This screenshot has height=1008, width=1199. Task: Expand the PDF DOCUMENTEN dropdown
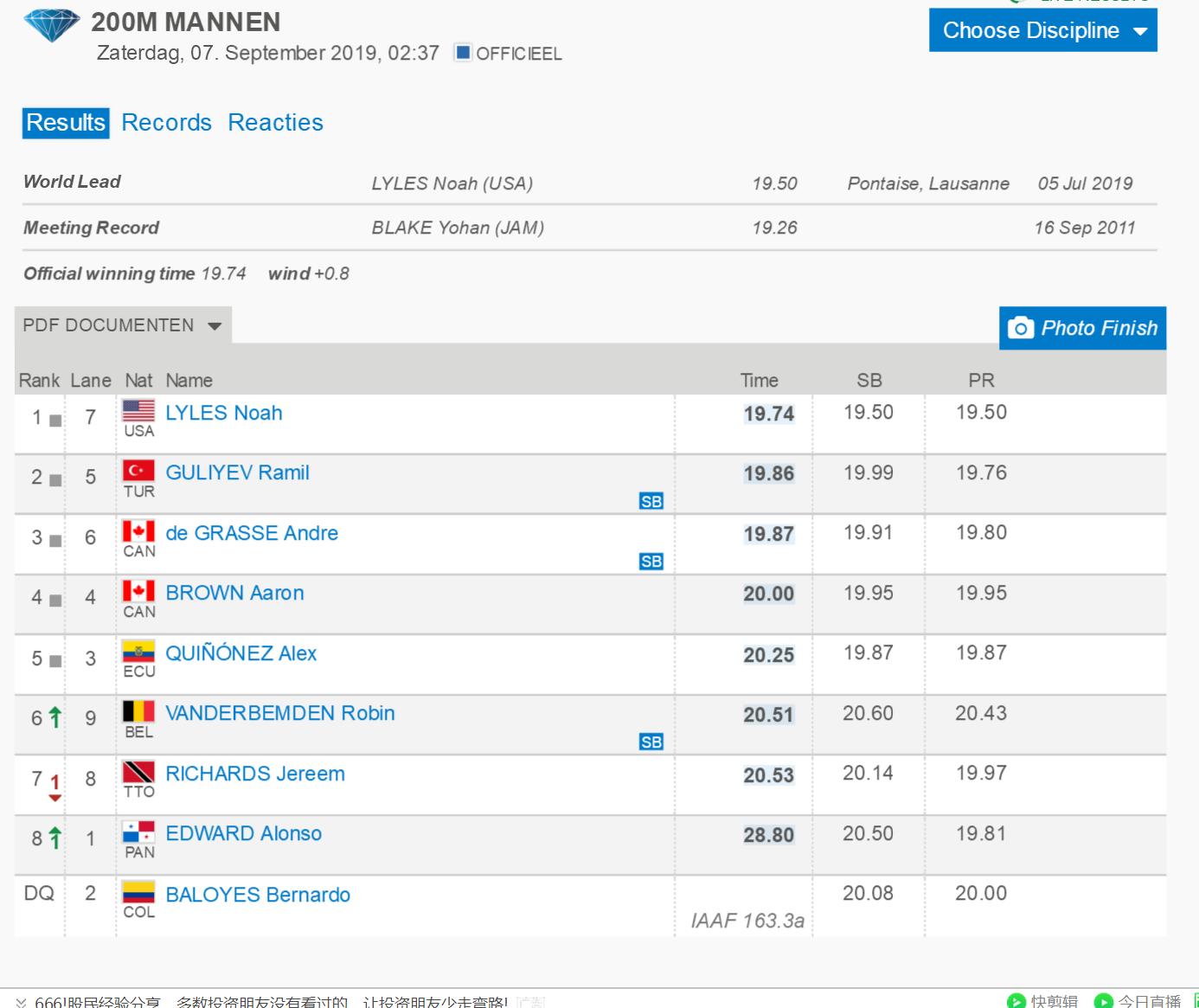[x=122, y=325]
